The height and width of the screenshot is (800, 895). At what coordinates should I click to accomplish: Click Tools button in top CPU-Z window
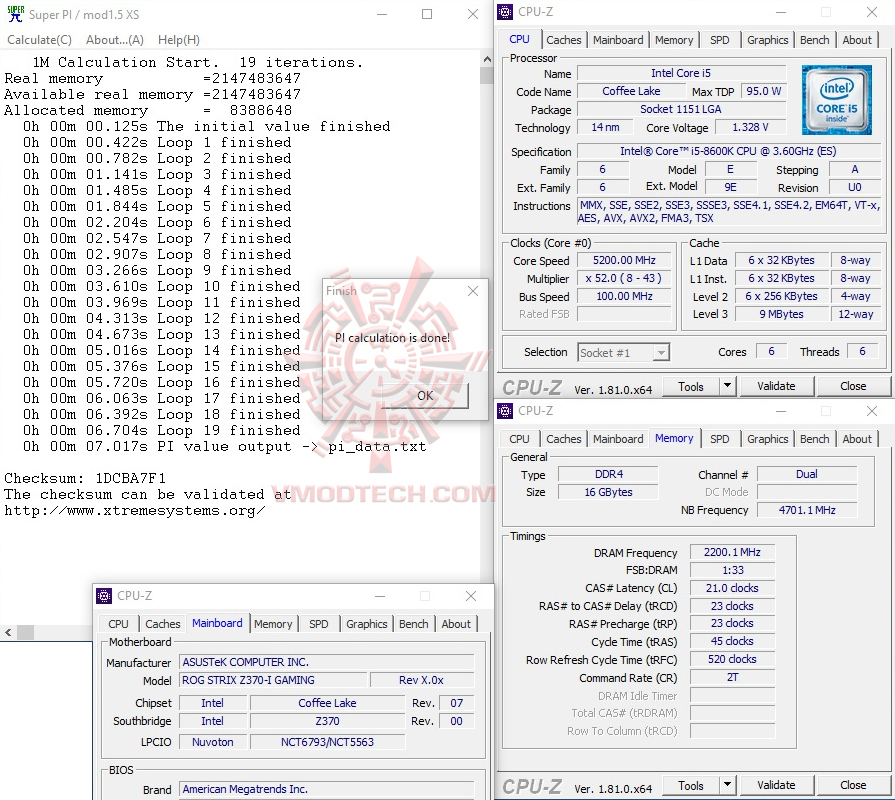pyautogui.click(x=691, y=386)
